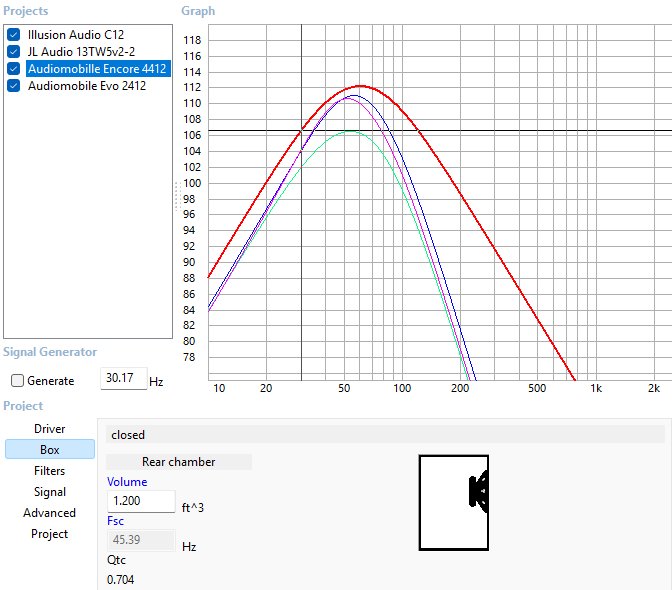Switch to the Filters tab
The width and height of the screenshot is (672, 590).
[x=50, y=471]
